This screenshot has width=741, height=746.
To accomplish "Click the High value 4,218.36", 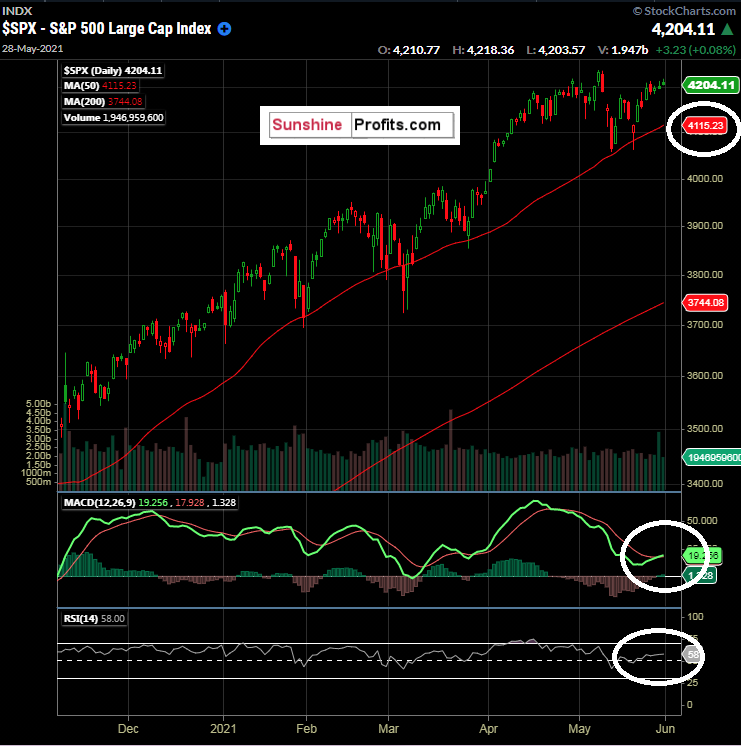I will pyautogui.click(x=490, y=50).
